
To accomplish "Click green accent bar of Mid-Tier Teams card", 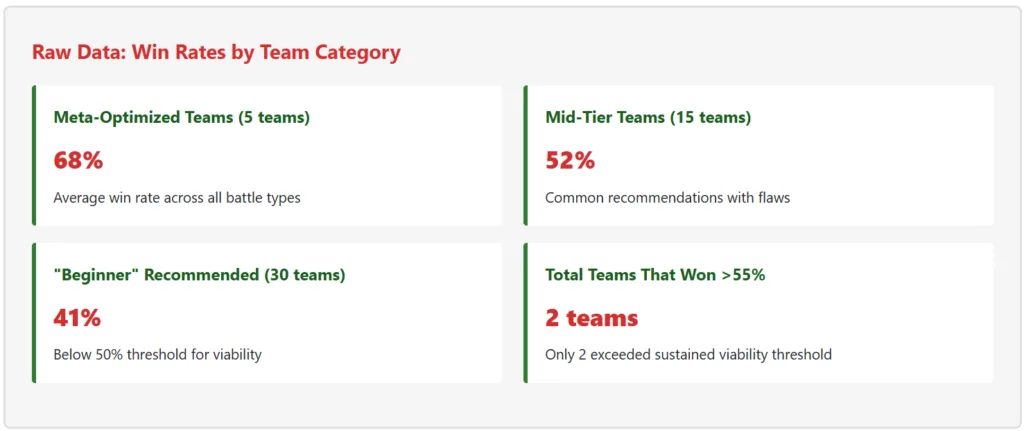I will pos(526,155).
